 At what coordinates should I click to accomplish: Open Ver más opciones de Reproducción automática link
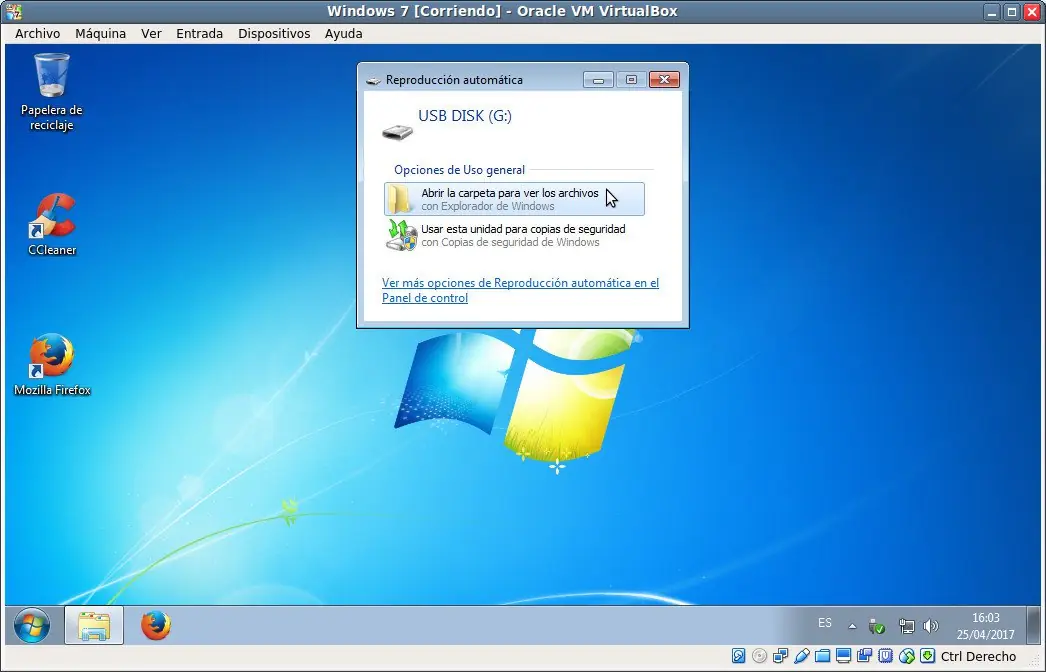520,290
